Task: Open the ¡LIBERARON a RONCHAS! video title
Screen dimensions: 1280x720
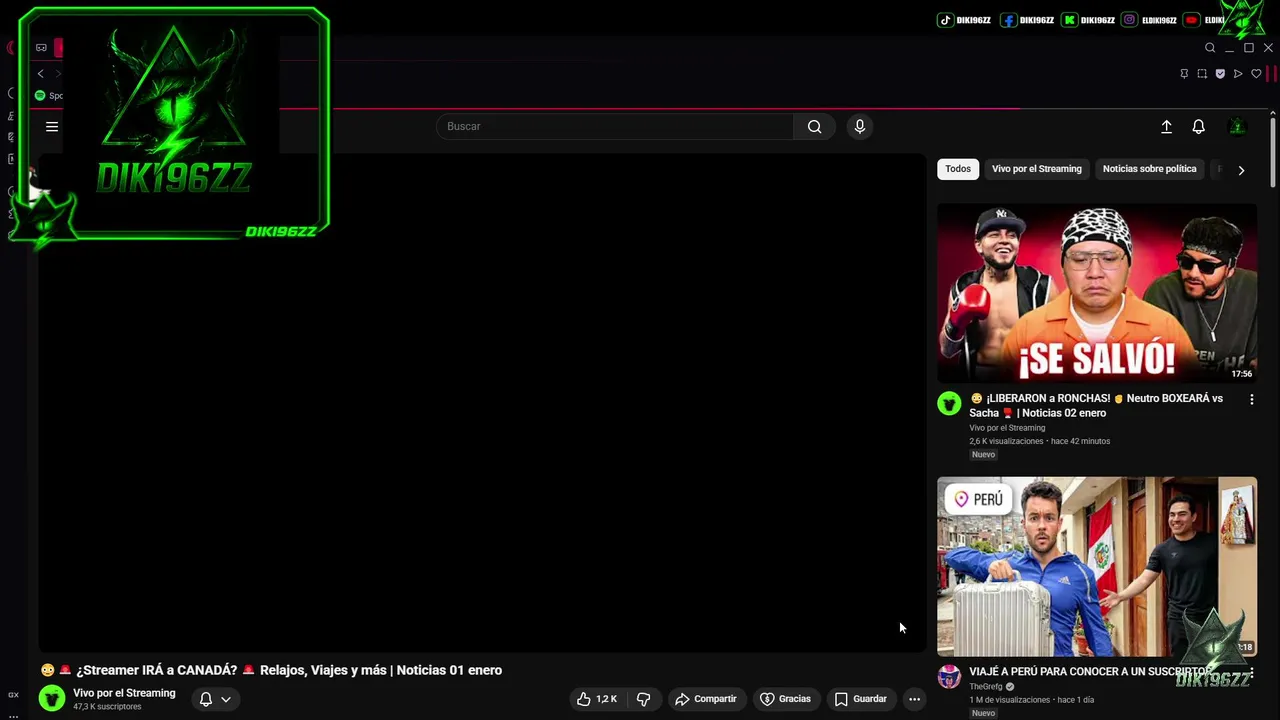Action: point(1096,405)
